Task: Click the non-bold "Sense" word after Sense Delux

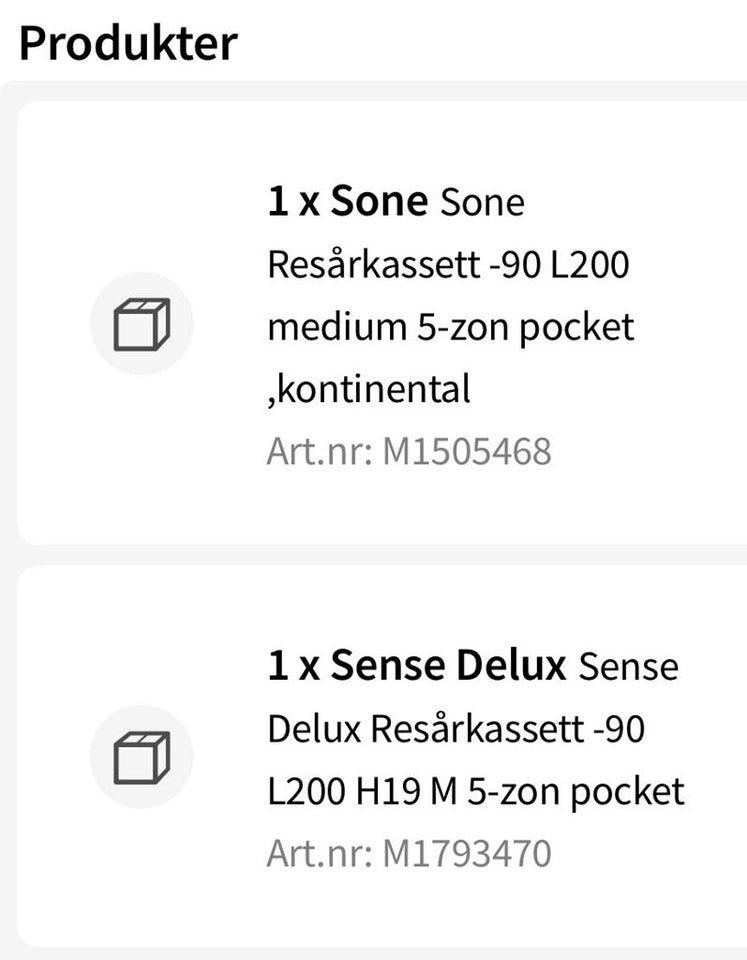Action: (x=628, y=666)
